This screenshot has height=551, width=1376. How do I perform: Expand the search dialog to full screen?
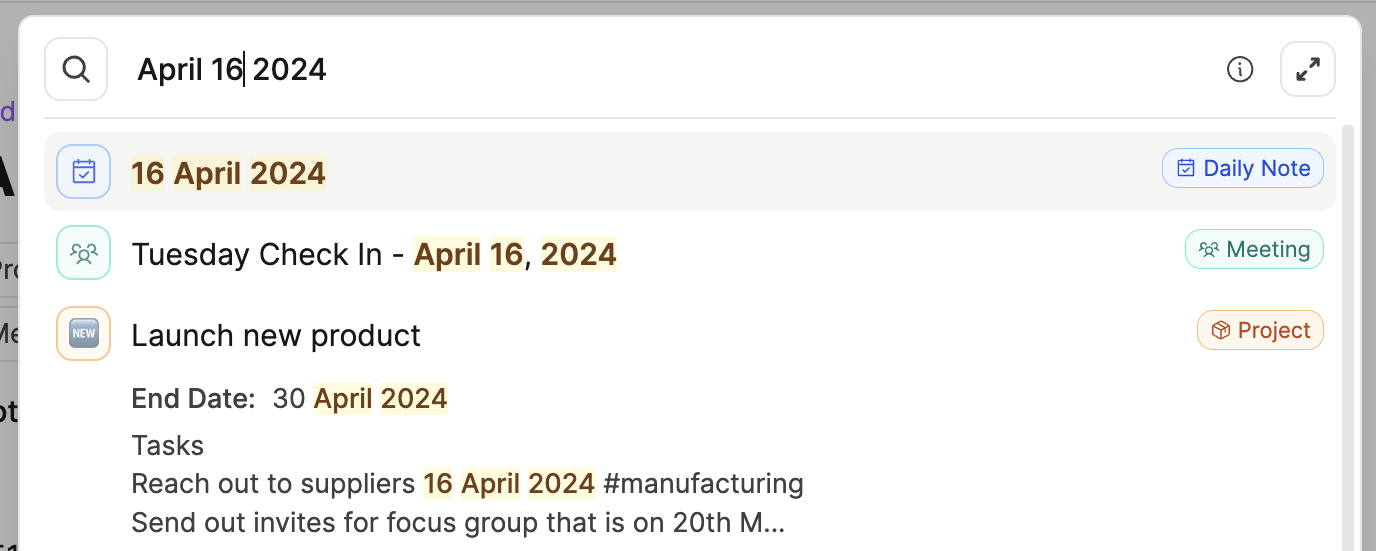[x=1307, y=69]
